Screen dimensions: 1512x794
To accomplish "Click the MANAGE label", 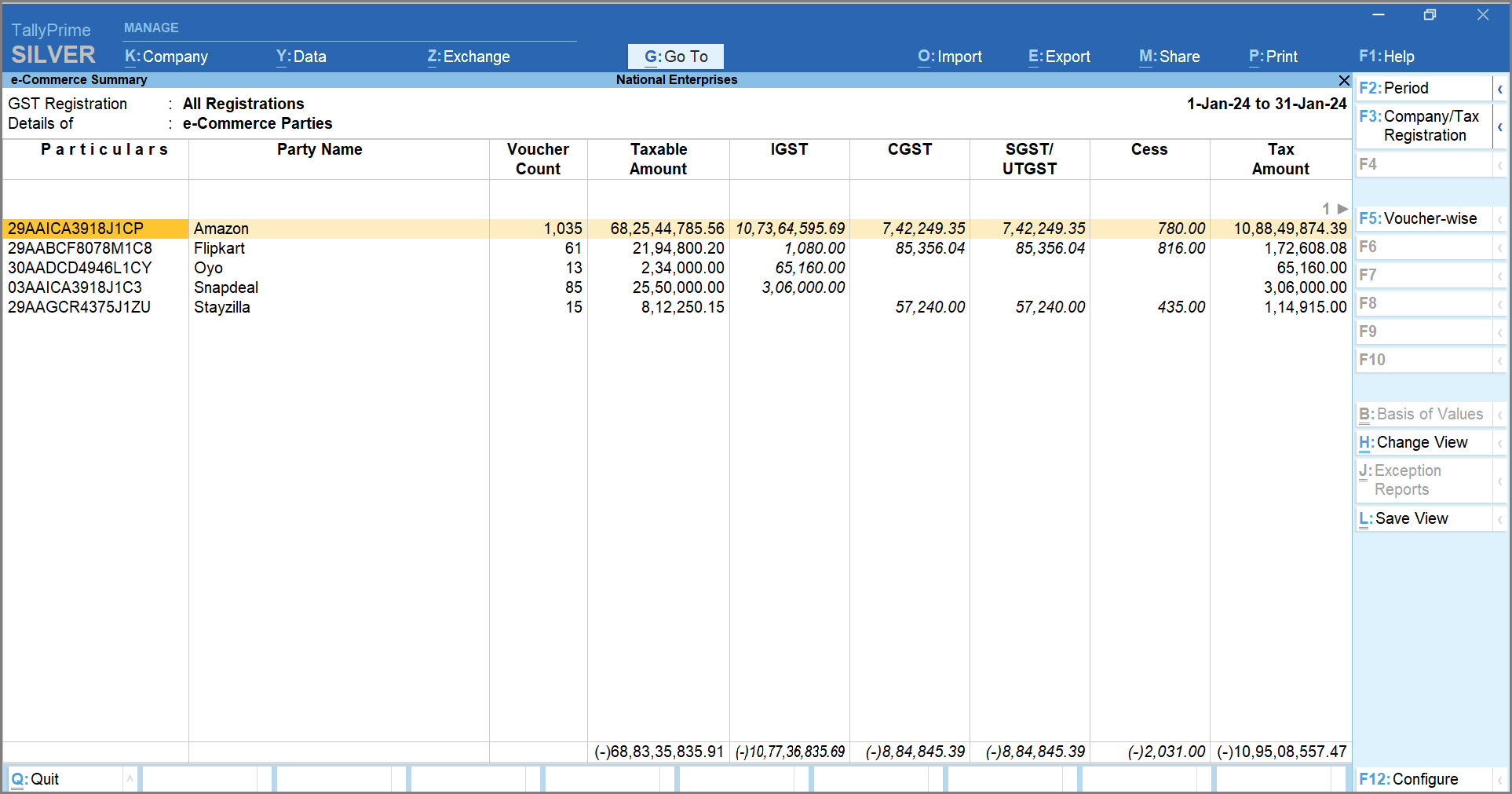I will click(x=152, y=27).
